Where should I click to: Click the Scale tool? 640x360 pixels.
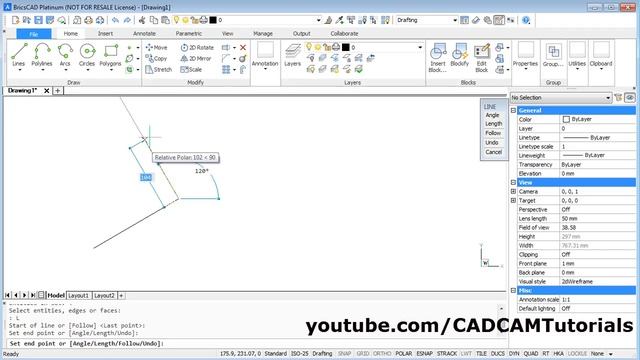pyautogui.click(x=191, y=69)
